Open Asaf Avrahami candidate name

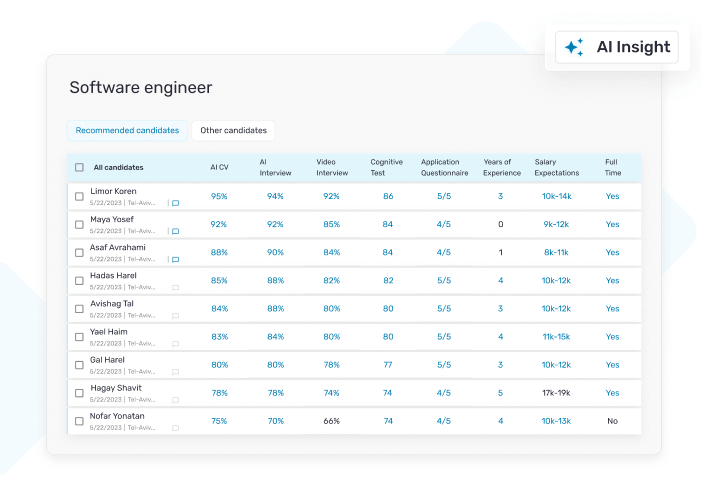(x=118, y=248)
